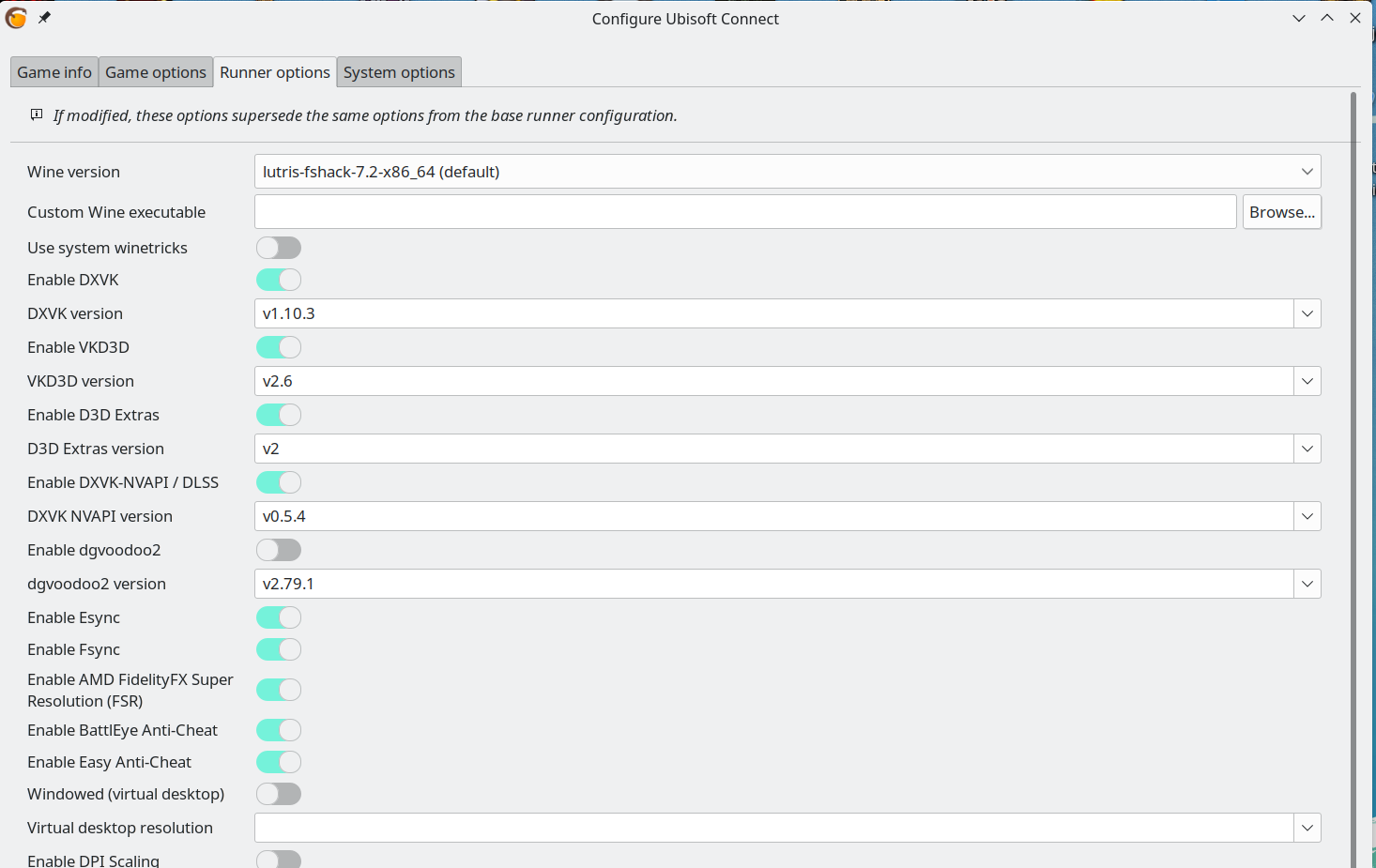Screen dimensions: 1376x868
Task: Expand DXVK NVAPI version dropdown arrow
Action: [1307, 516]
